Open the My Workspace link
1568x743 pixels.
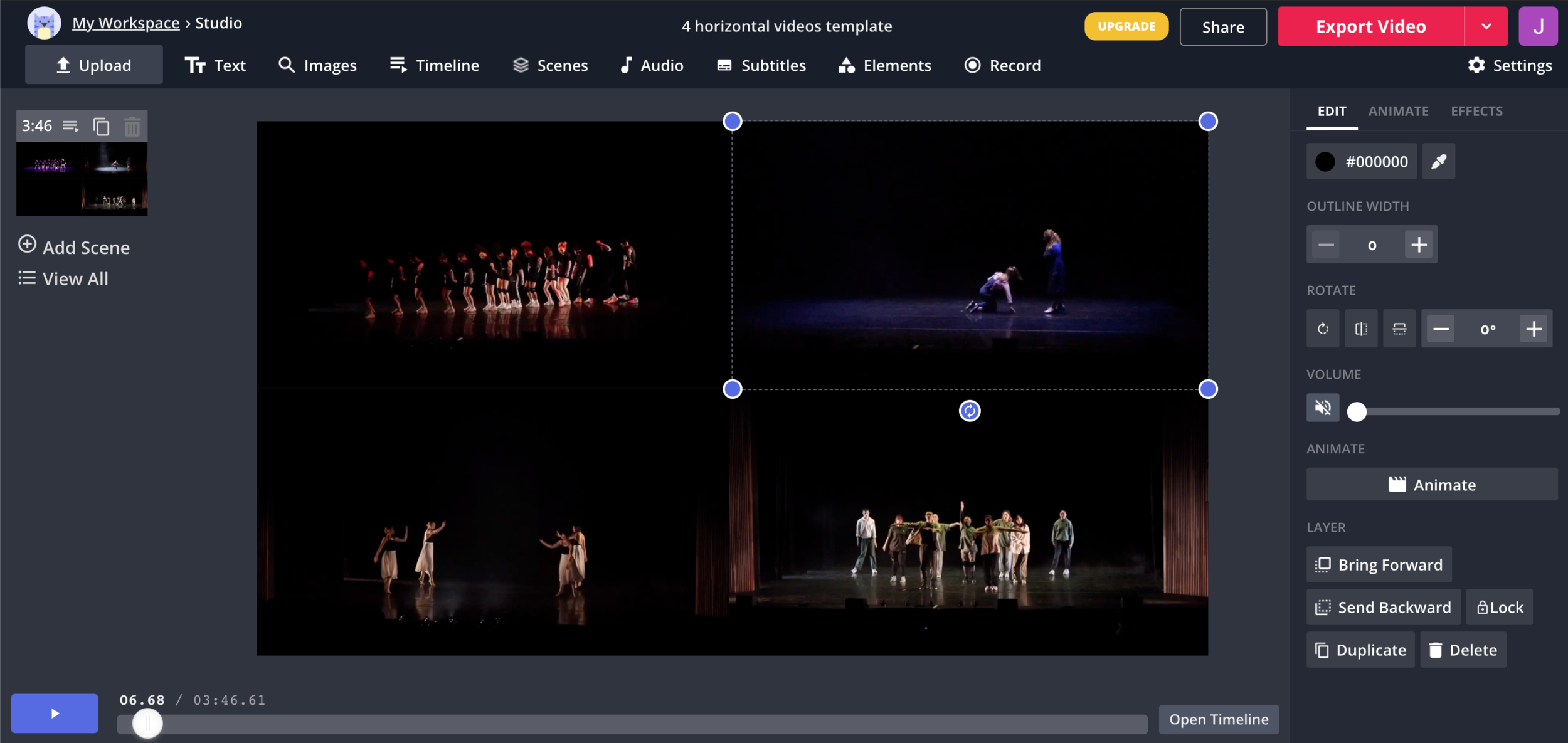pyautogui.click(x=125, y=23)
